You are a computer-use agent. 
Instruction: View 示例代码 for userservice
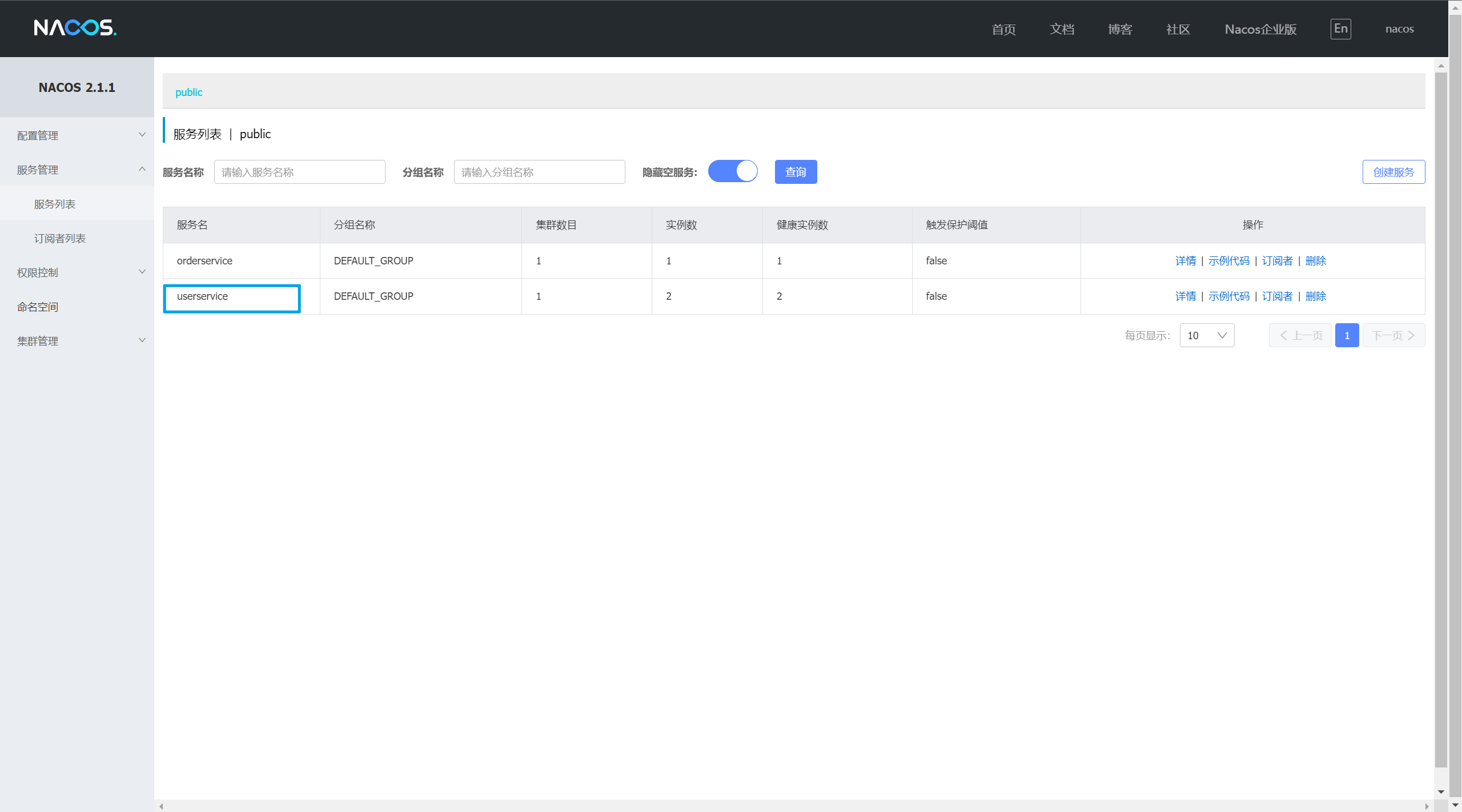point(1228,296)
